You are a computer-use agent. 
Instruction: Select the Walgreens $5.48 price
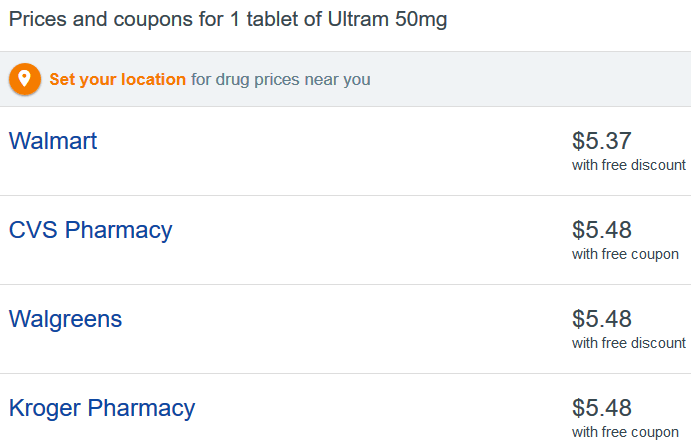[x=602, y=319]
